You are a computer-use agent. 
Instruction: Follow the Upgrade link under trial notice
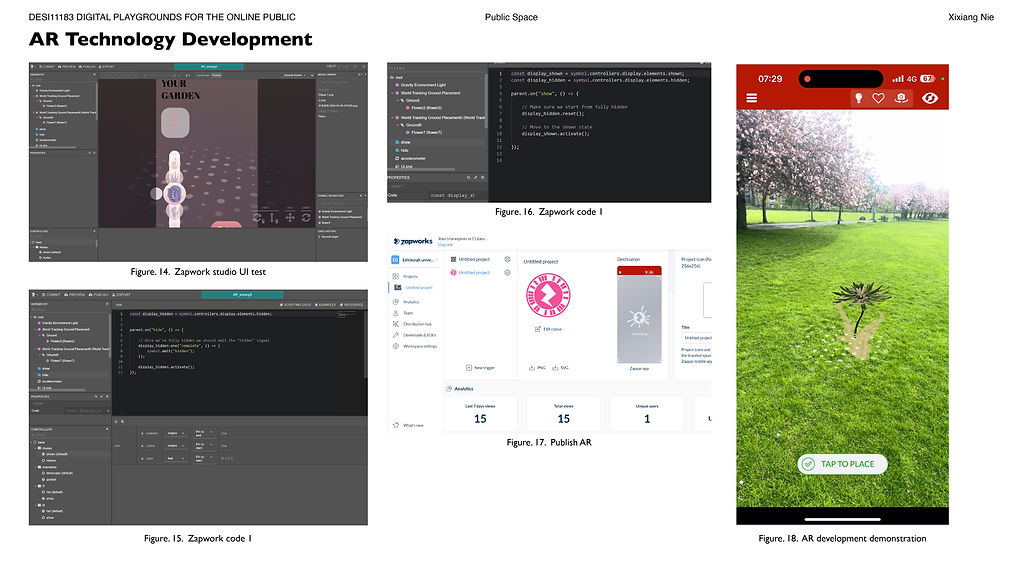(445, 245)
